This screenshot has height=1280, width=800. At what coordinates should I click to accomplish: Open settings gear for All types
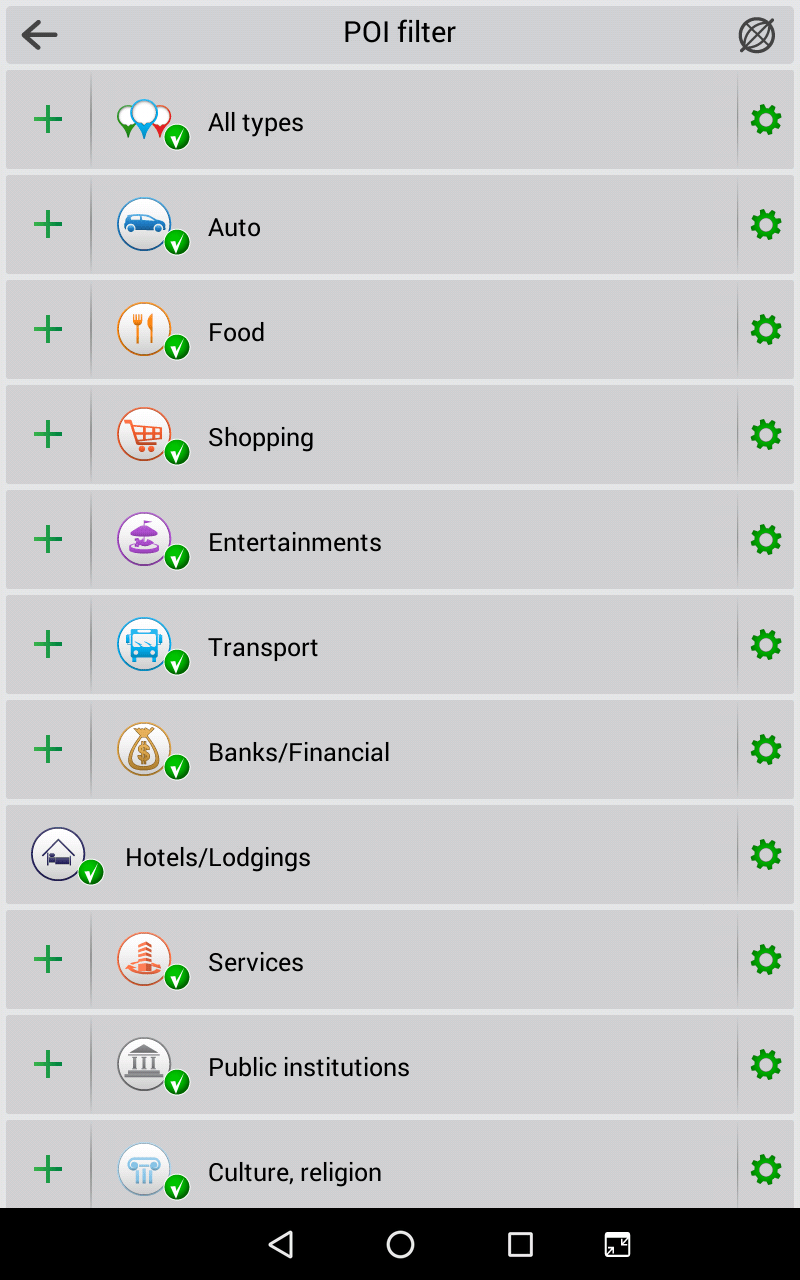coord(766,120)
